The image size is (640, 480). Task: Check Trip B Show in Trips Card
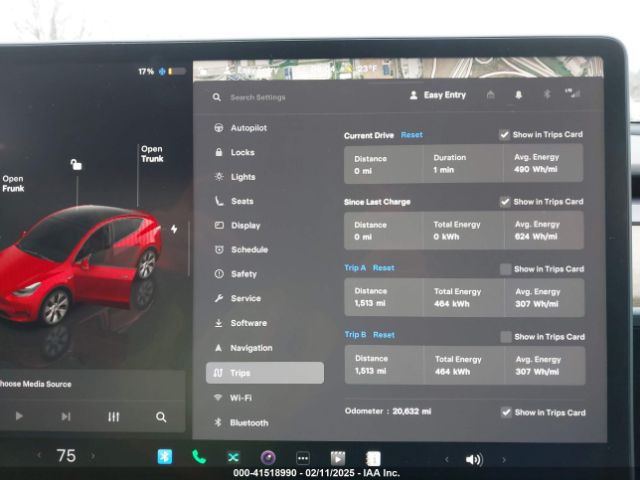pos(506,337)
